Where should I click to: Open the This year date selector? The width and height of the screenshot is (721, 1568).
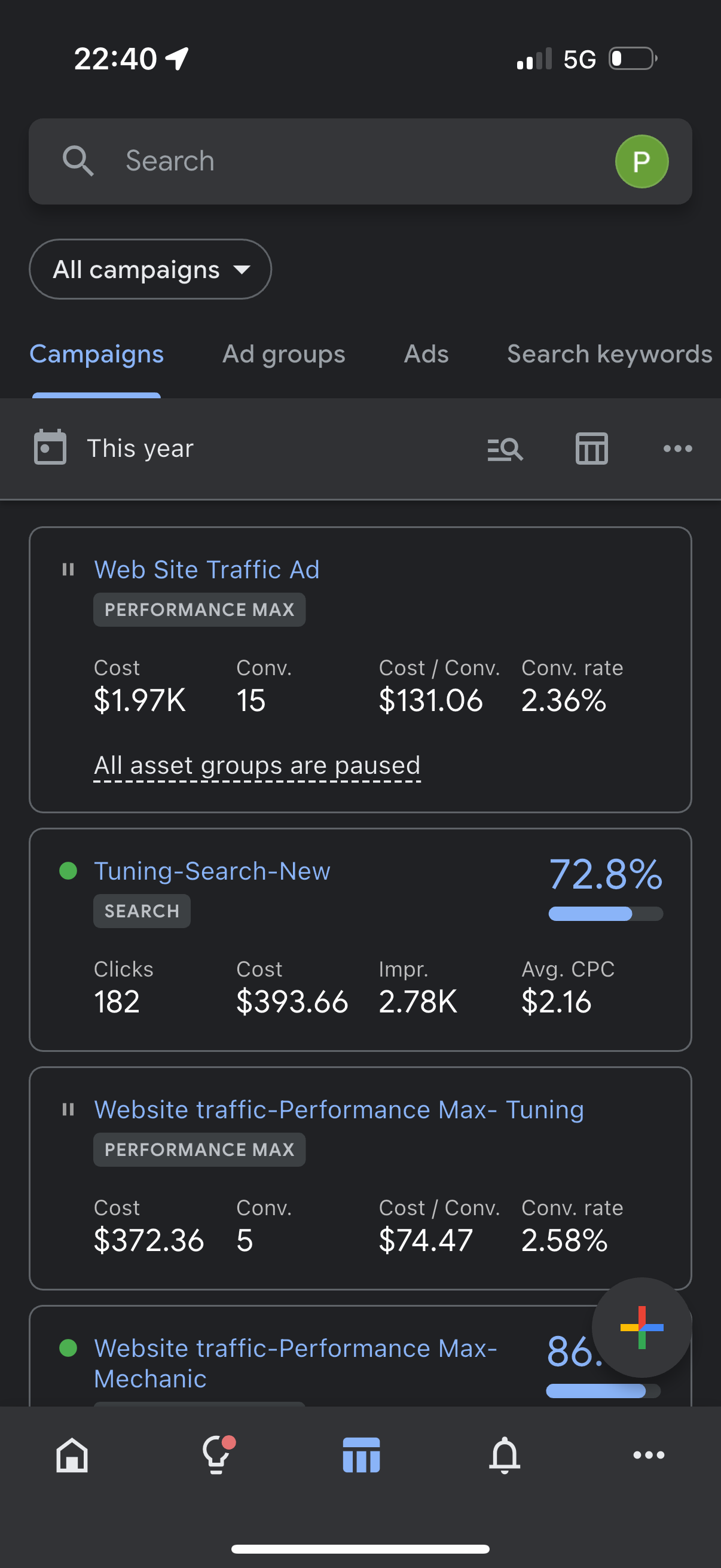click(x=140, y=449)
